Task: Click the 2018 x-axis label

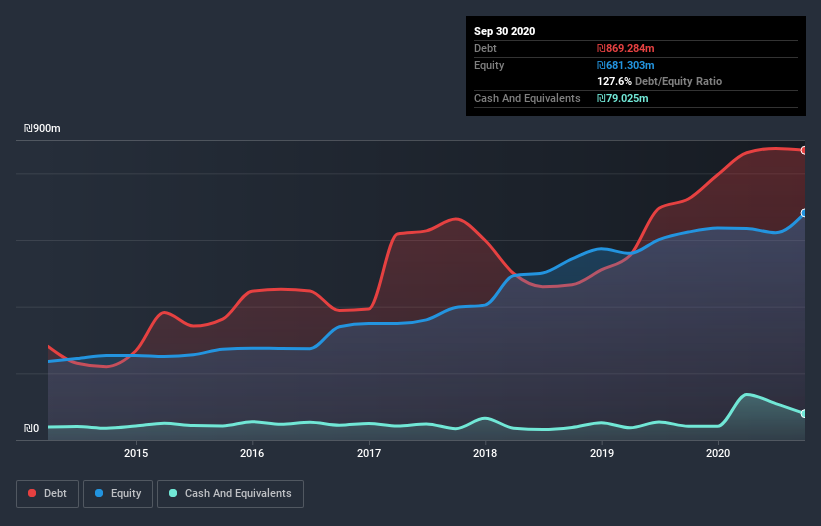Action: tap(485, 453)
